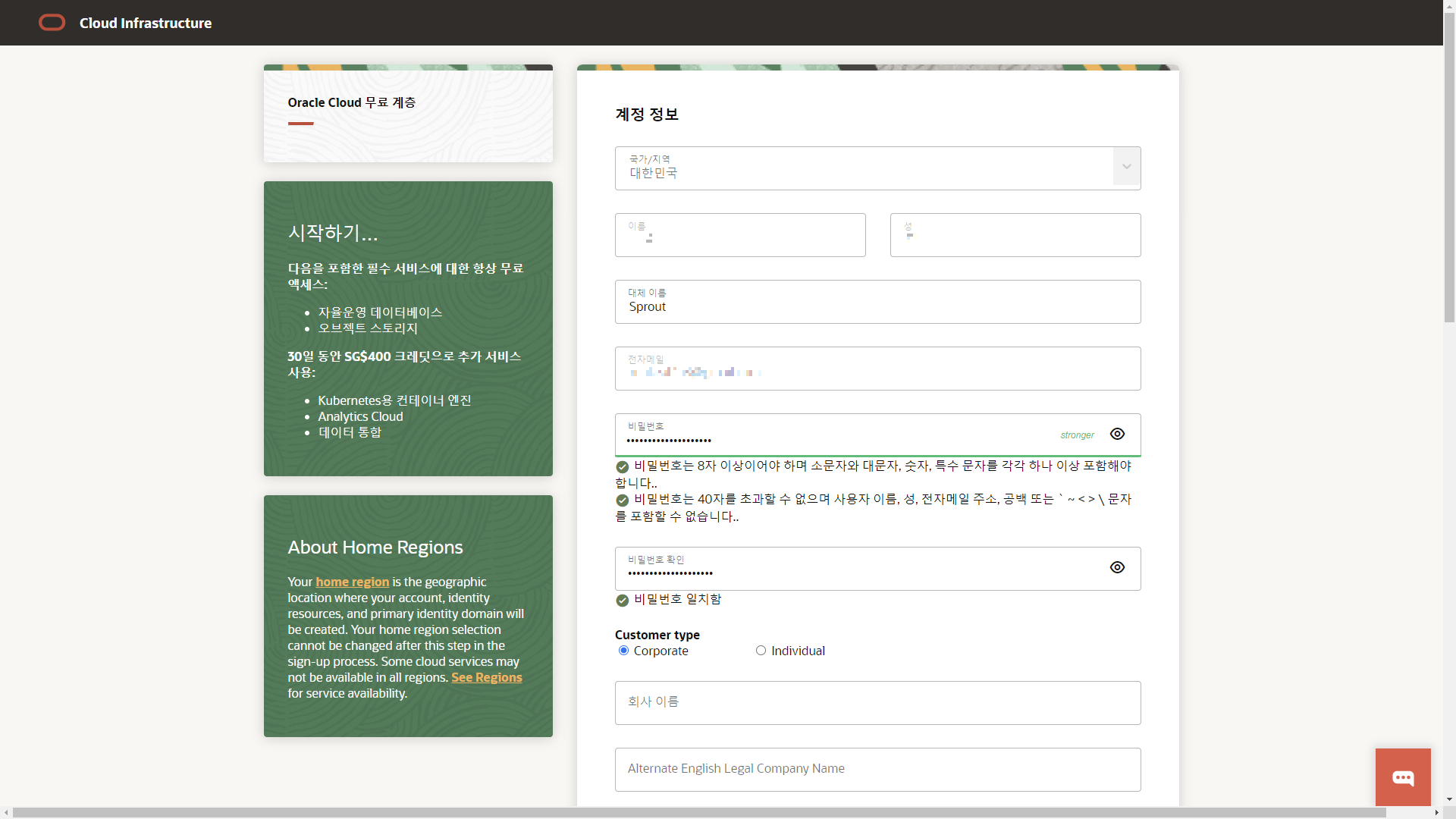This screenshot has width=1456, height=819.
Task: Focus the alternate name field containing Sprout
Action: pos(877,302)
